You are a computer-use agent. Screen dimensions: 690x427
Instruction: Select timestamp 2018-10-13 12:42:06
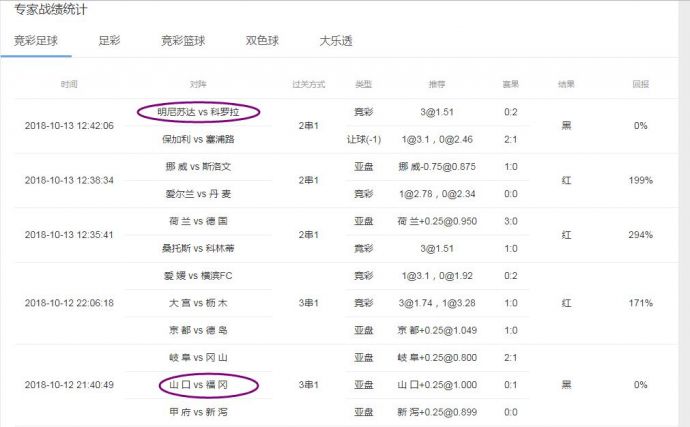[x=69, y=126]
